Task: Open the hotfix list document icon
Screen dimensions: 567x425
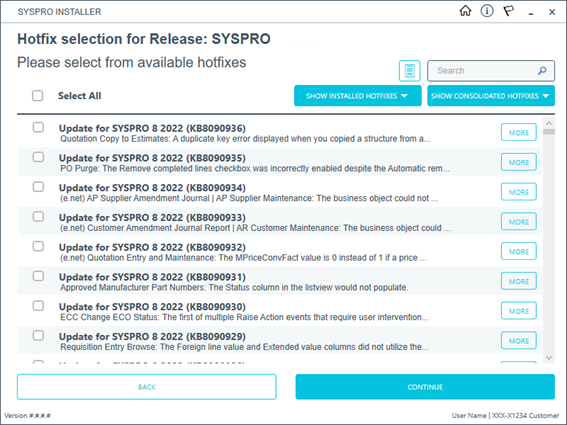Action: click(x=409, y=71)
